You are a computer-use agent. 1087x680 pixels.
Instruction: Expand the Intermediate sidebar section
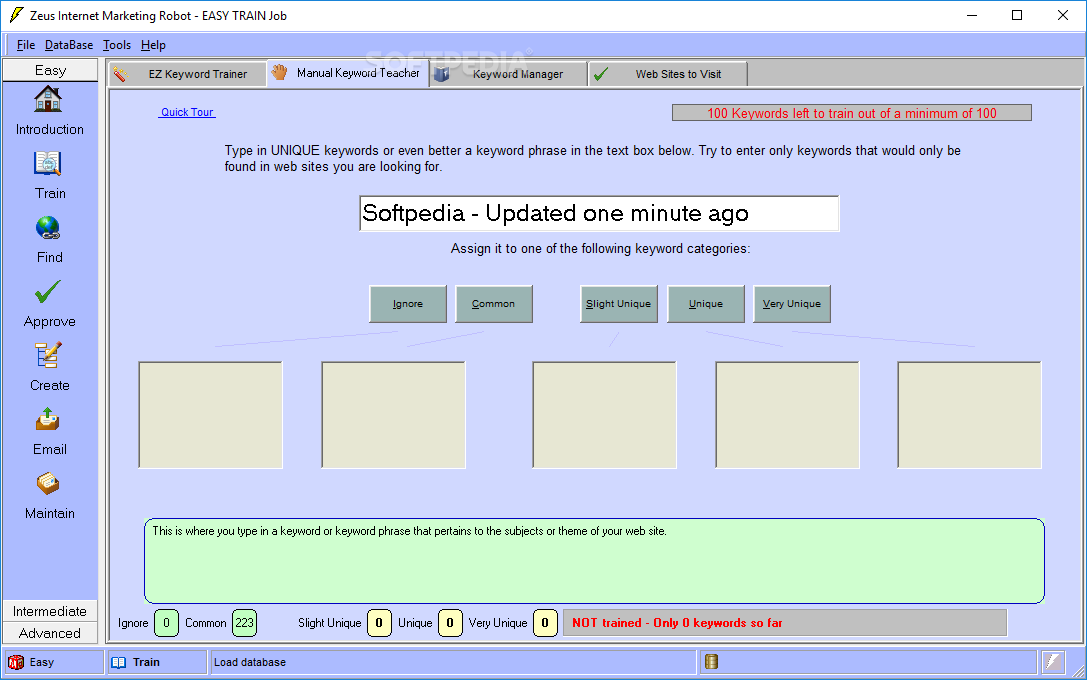click(x=50, y=611)
